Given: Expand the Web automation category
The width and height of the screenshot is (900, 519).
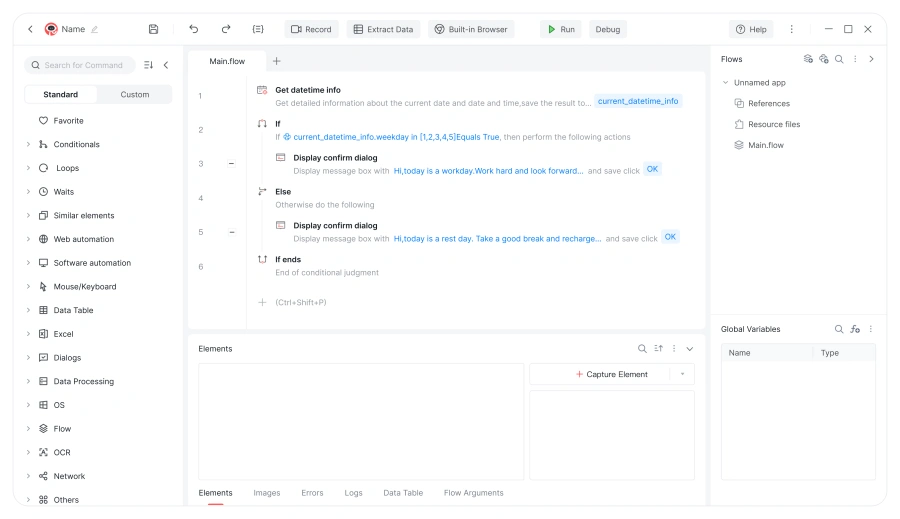Looking at the screenshot, I should click(x=28, y=239).
